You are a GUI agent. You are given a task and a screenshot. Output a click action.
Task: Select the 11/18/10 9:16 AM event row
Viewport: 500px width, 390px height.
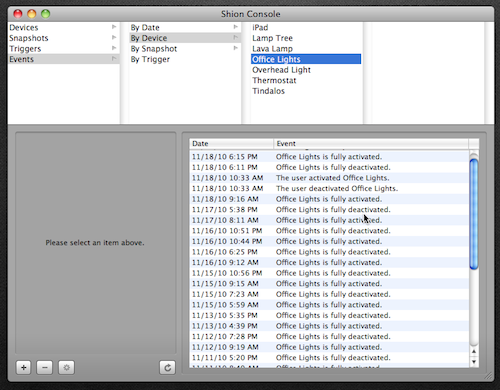tap(329, 199)
